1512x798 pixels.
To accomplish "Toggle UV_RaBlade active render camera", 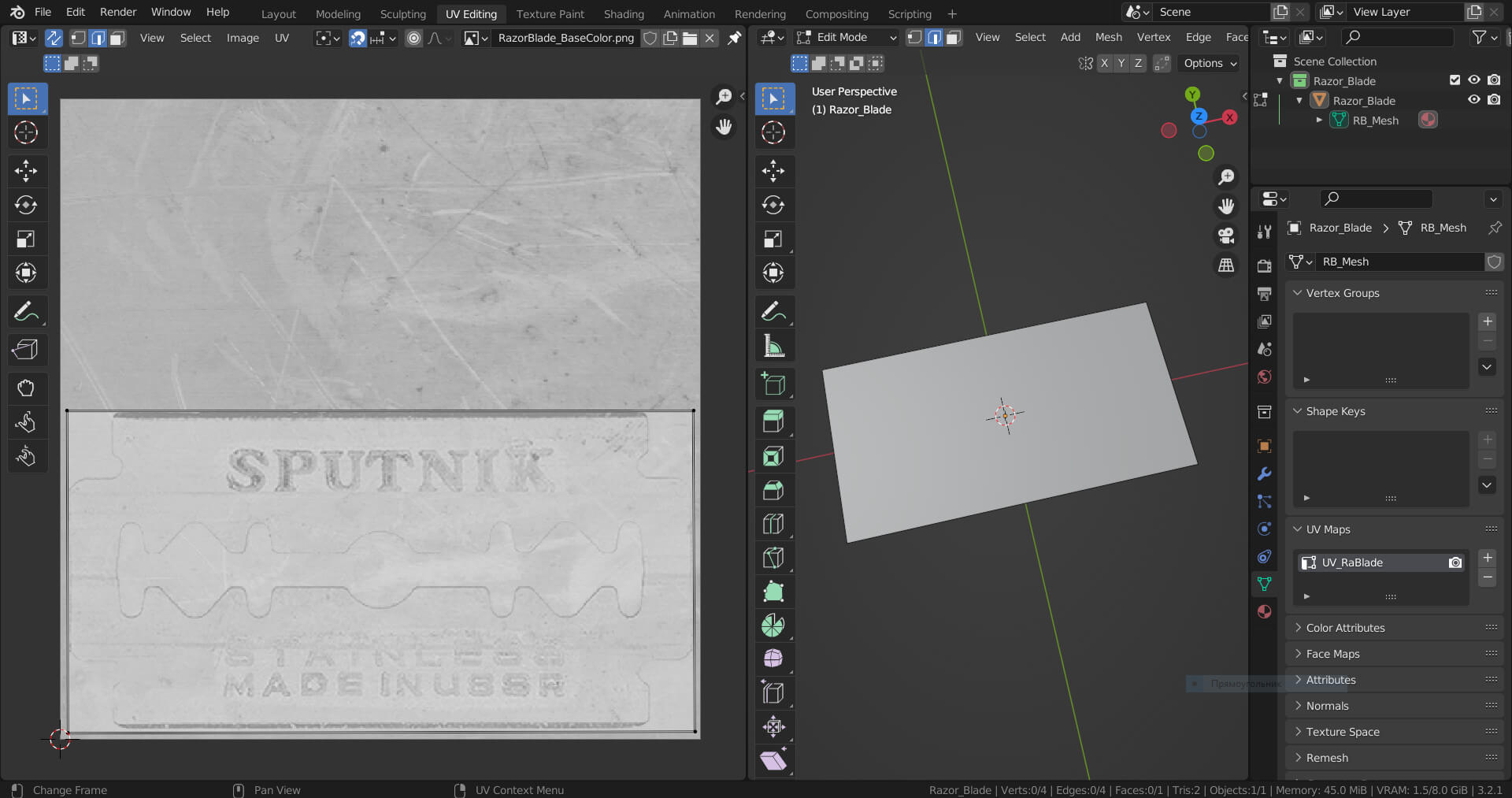I will (1455, 562).
